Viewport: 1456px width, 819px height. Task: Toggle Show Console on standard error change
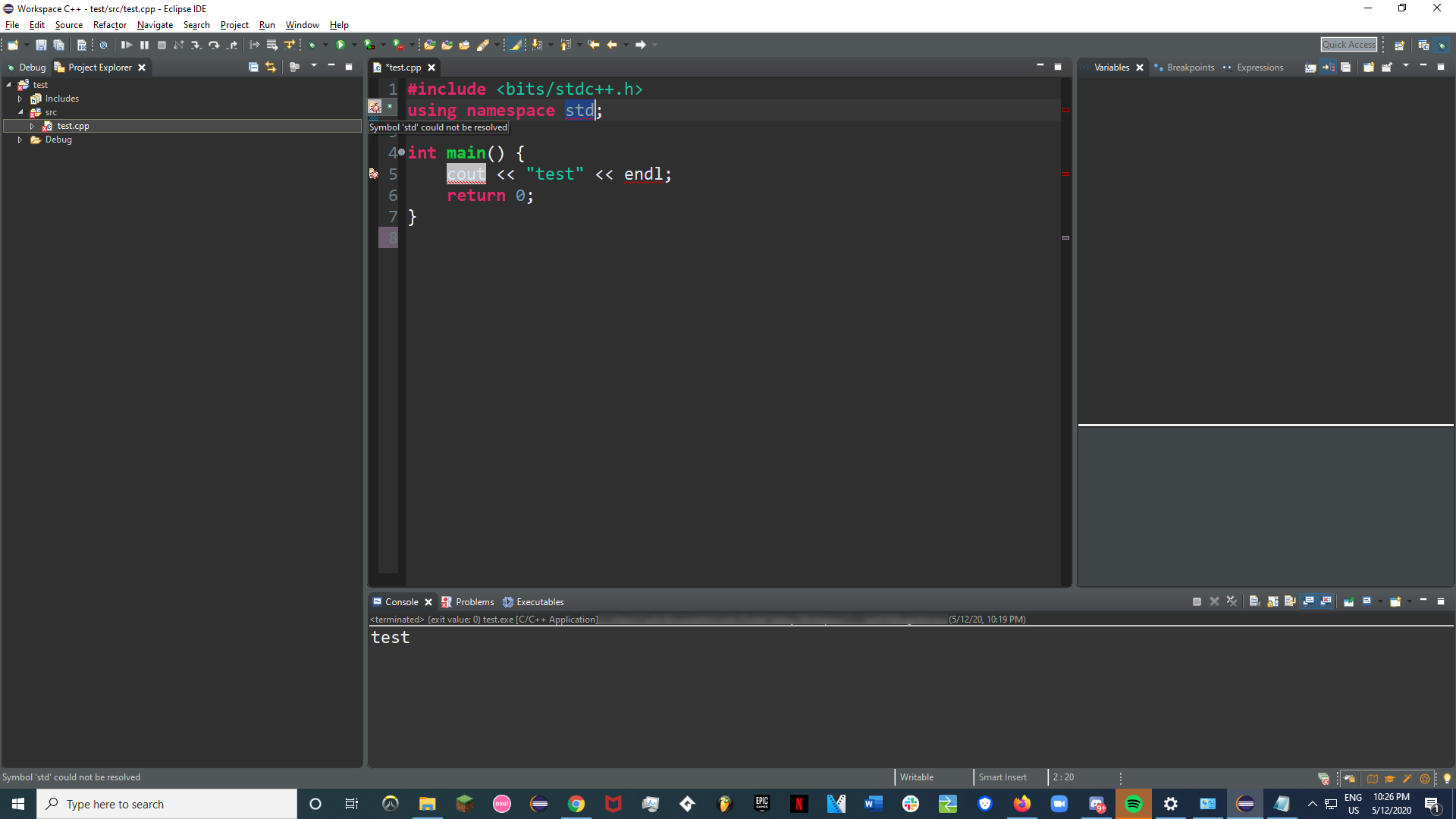(1326, 601)
